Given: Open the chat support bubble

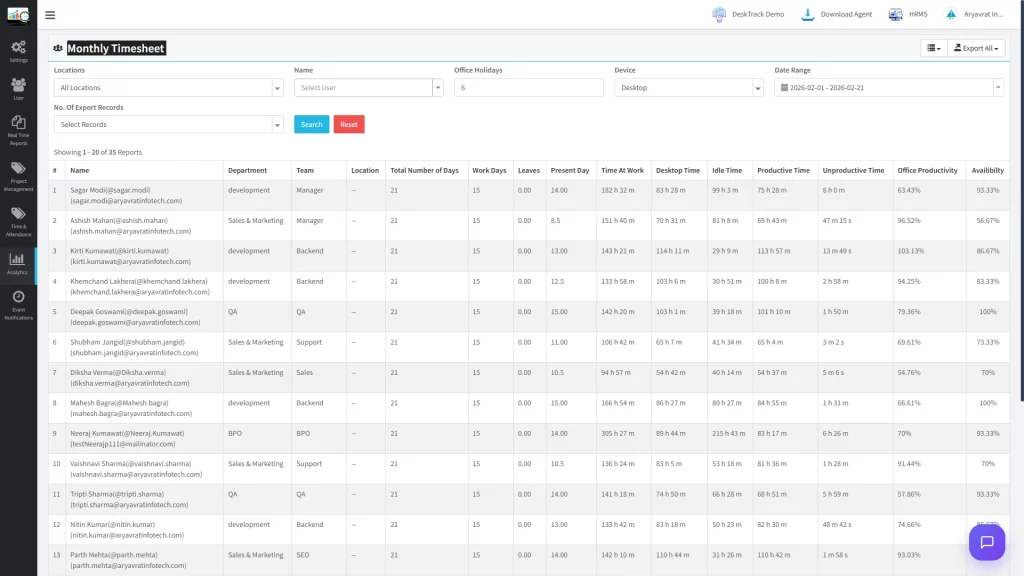Looking at the screenshot, I should tap(986, 541).
